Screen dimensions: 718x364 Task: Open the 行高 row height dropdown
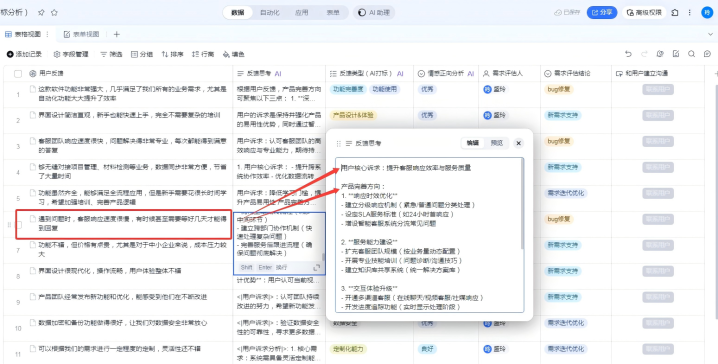tap(203, 54)
